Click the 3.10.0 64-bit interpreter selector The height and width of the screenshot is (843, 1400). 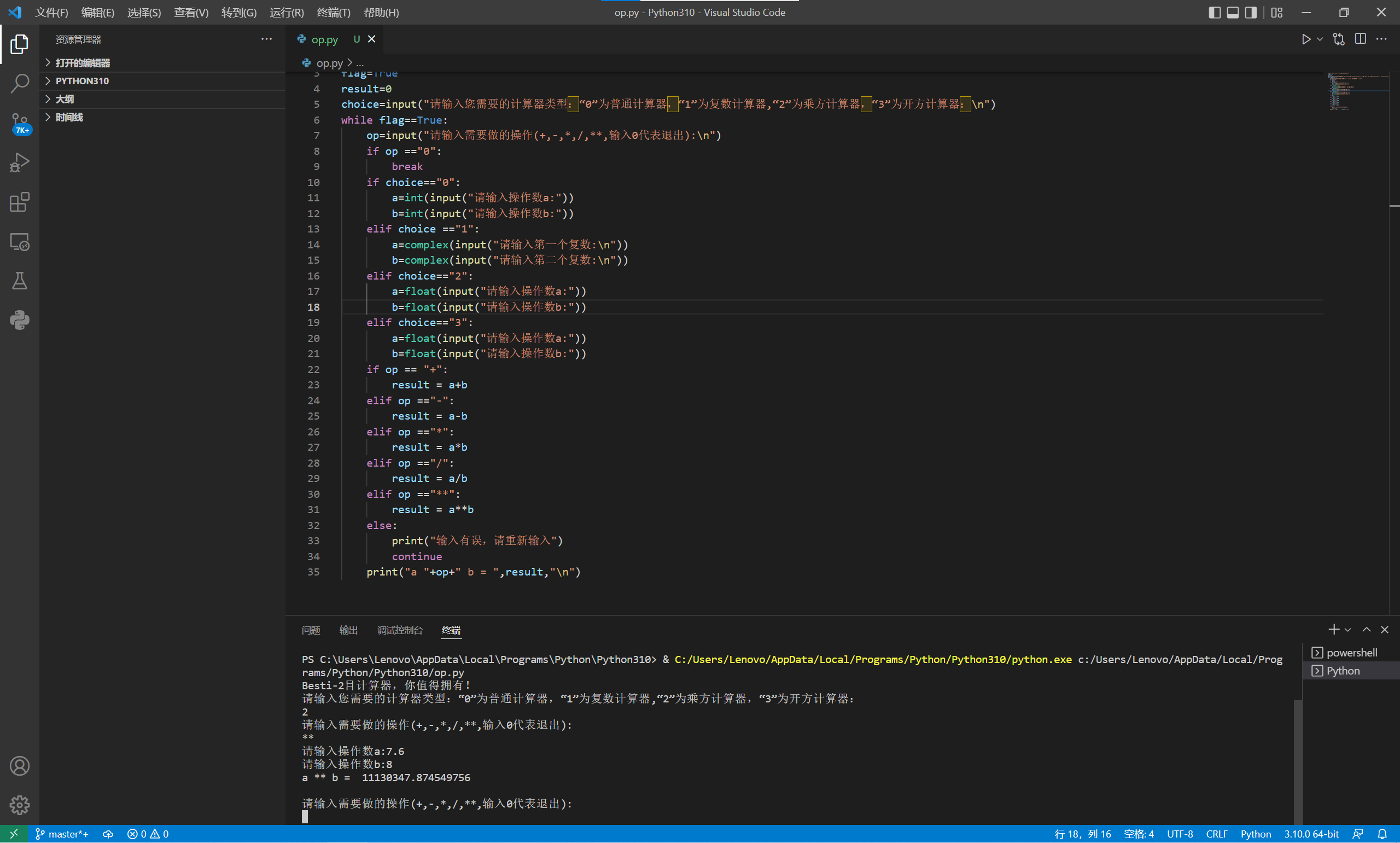coord(1311,834)
